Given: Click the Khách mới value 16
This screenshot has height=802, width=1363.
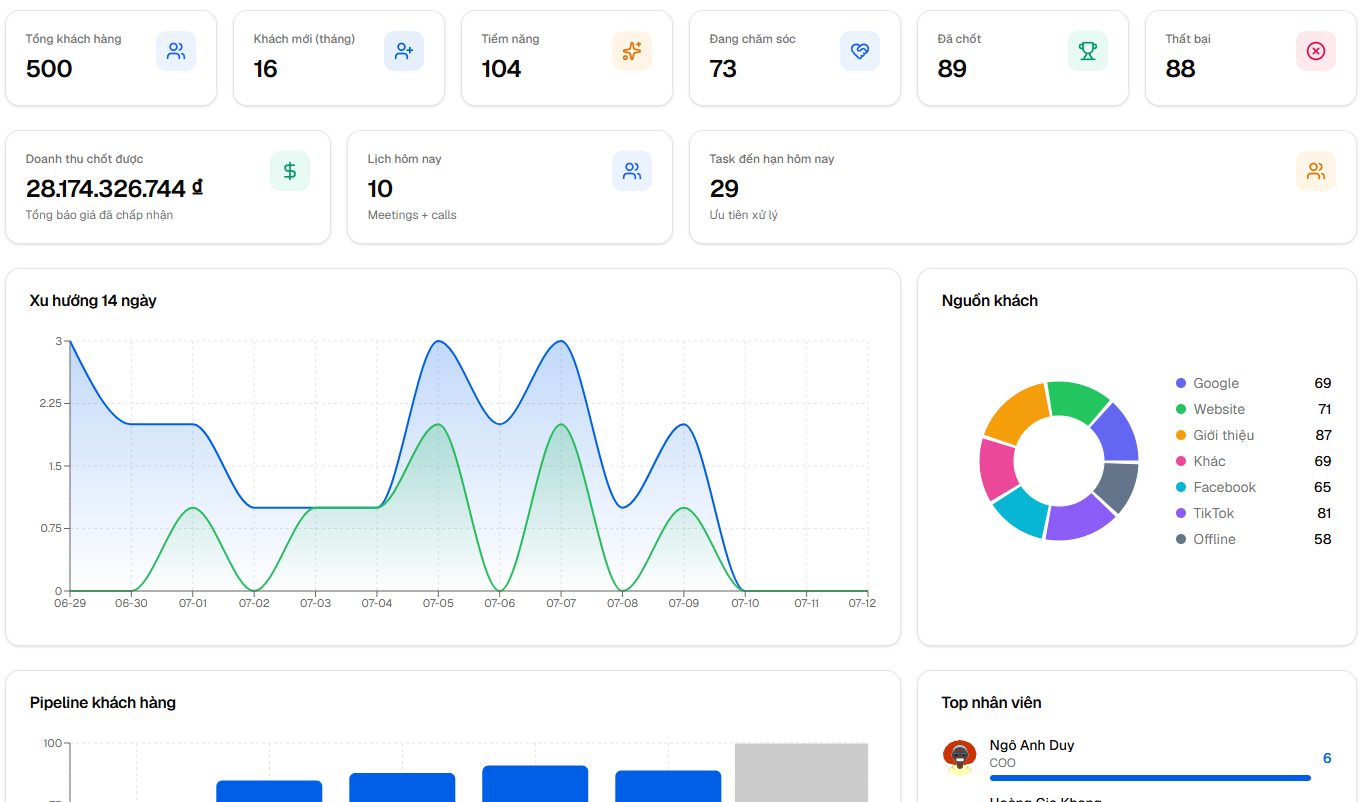Looking at the screenshot, I should pos(265,69).
